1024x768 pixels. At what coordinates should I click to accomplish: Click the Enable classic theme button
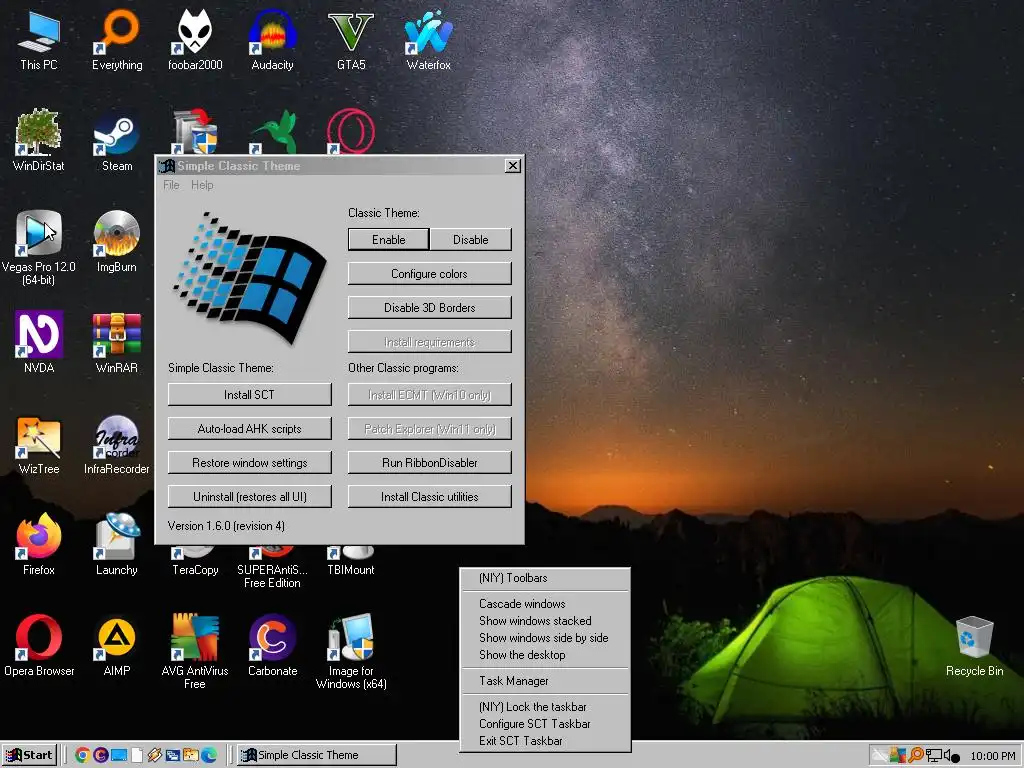point(389,240)
